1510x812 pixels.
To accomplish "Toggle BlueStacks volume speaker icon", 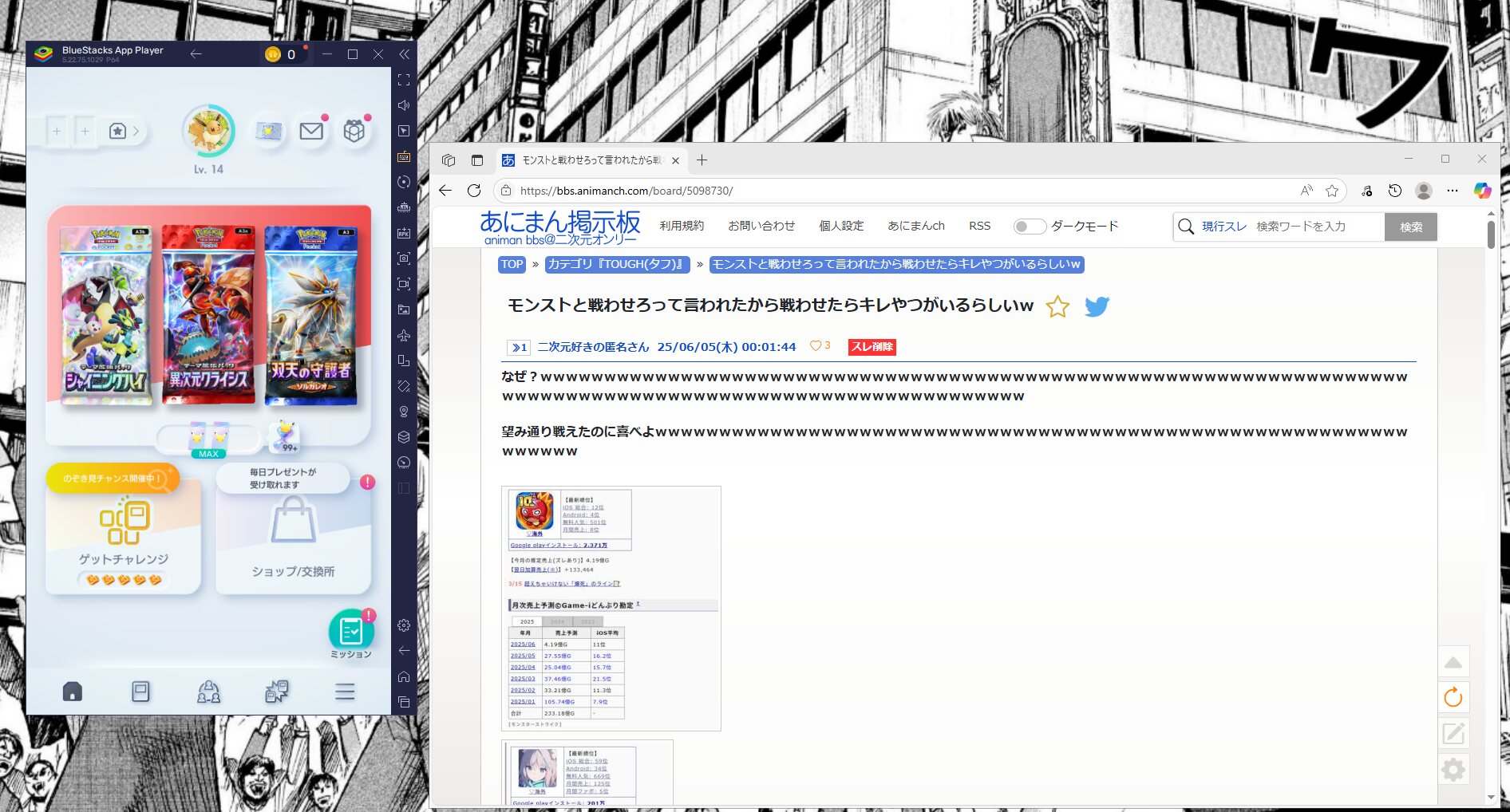I will (x=404, y=105).
